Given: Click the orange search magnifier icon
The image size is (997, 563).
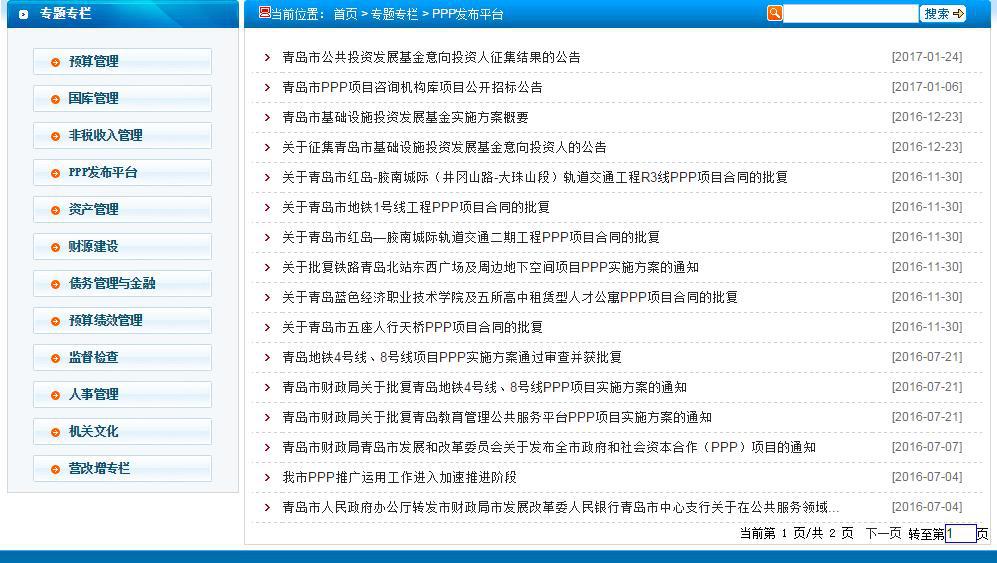Looking at the screenshot, I should coord(774,13).
